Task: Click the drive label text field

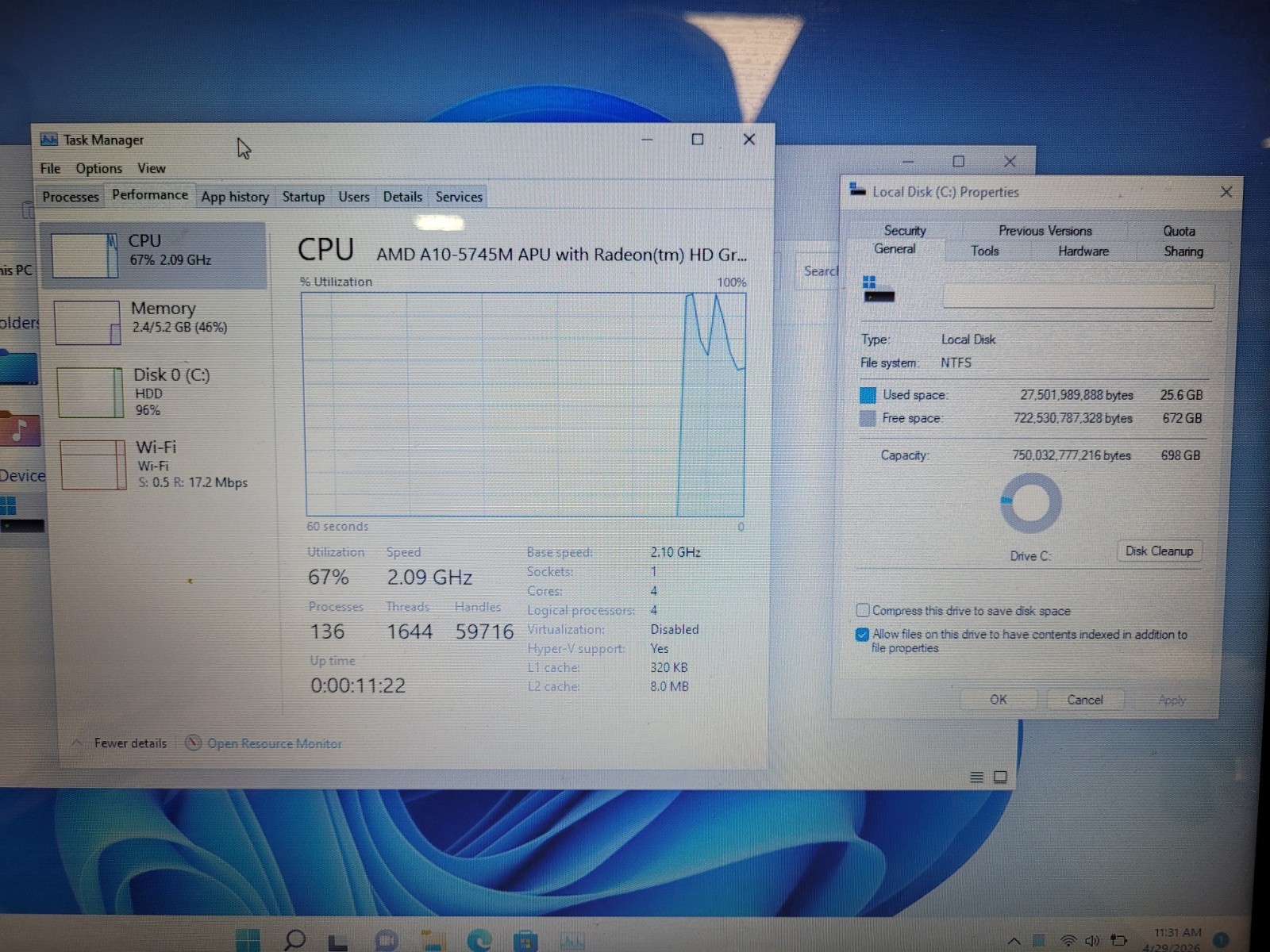Action: [1078, 296]
